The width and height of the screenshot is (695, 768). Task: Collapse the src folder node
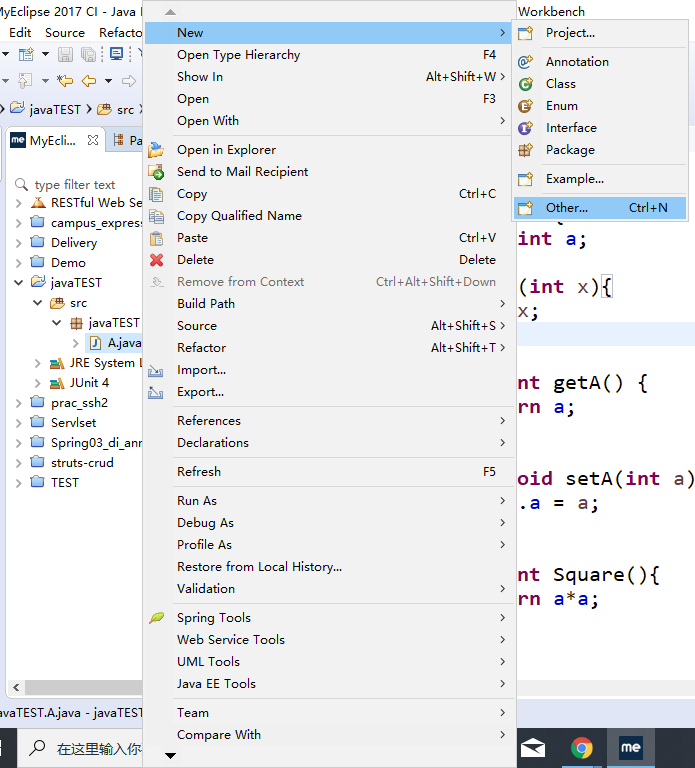[x=38, y=303]
